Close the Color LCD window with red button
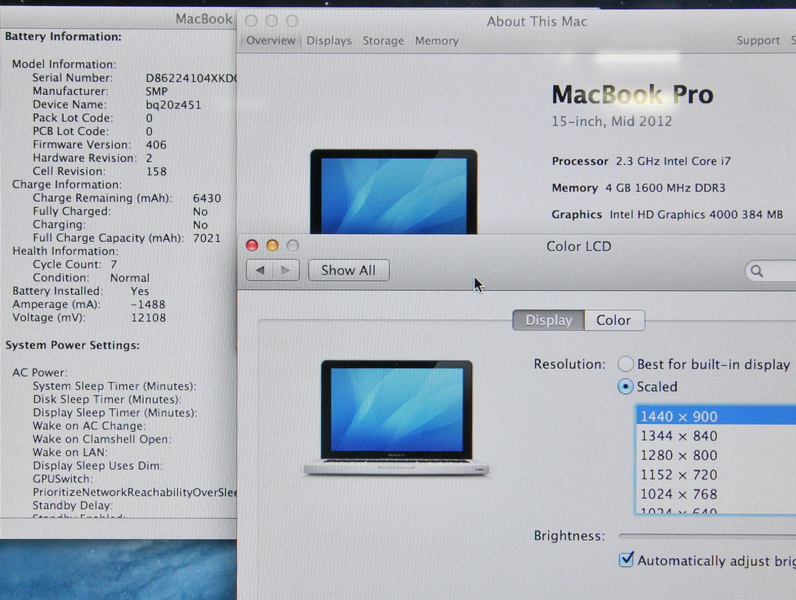Viewport: 796px width, 600px height. click(x=252, y=246)
